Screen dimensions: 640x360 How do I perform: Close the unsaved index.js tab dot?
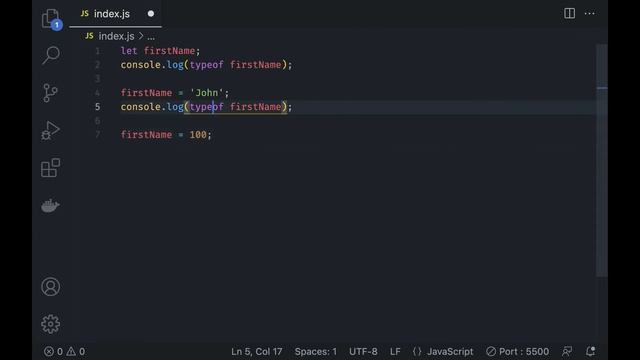pyautogui.click(x=151, y=13)
